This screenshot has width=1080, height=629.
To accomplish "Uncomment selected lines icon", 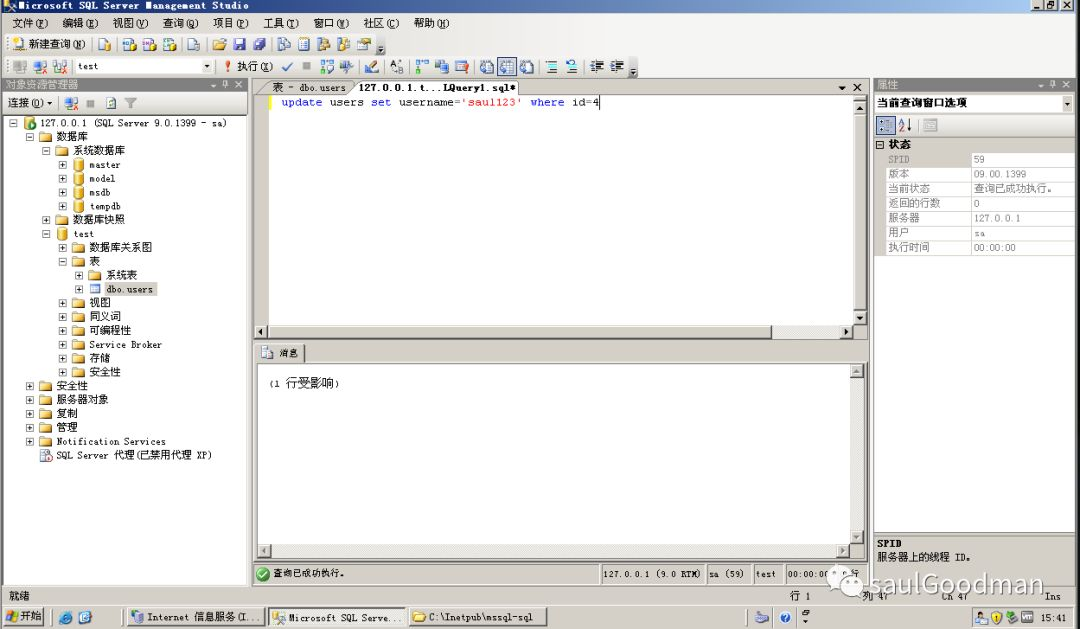I will coord(571,66).
